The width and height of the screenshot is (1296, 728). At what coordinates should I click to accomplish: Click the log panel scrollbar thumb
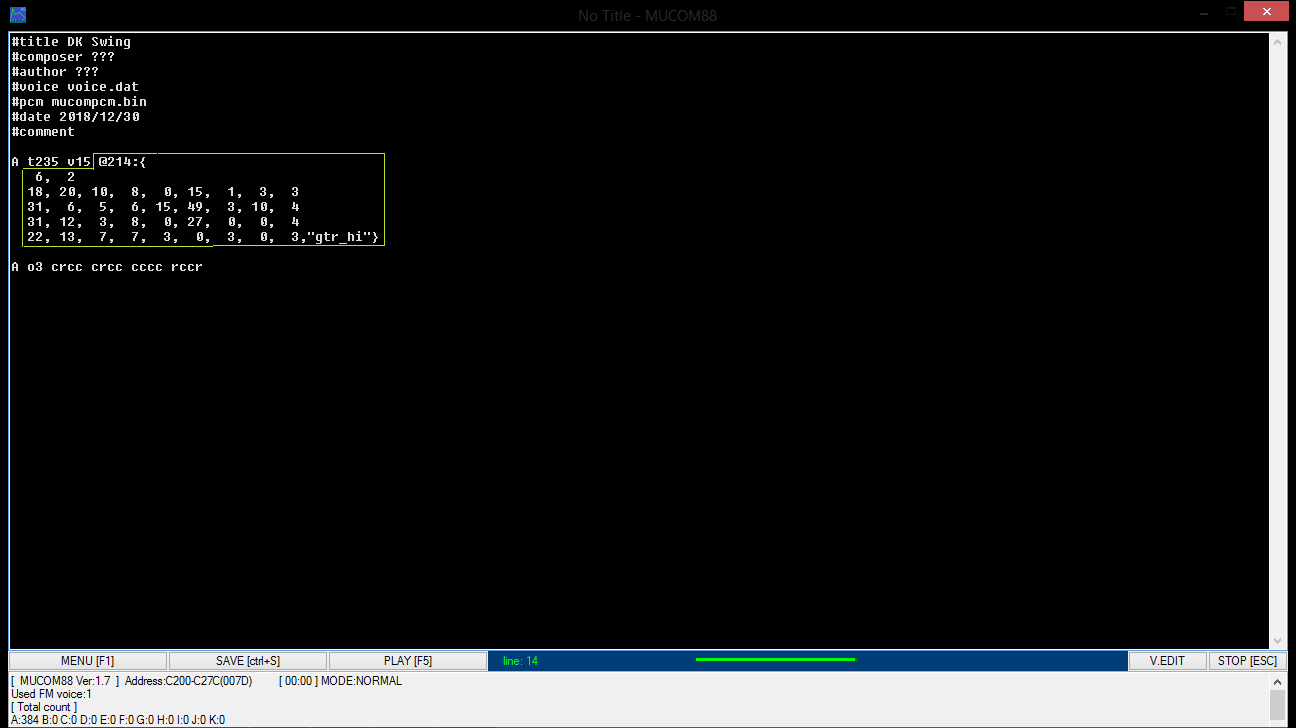[1277, 704]
